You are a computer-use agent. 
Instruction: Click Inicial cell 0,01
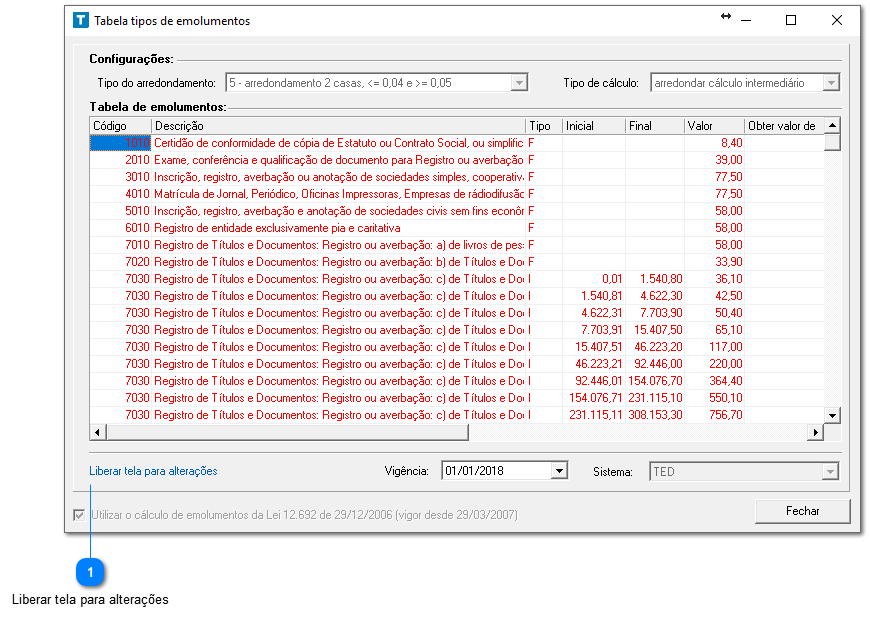pyautogui.click(x=594, y=279)
